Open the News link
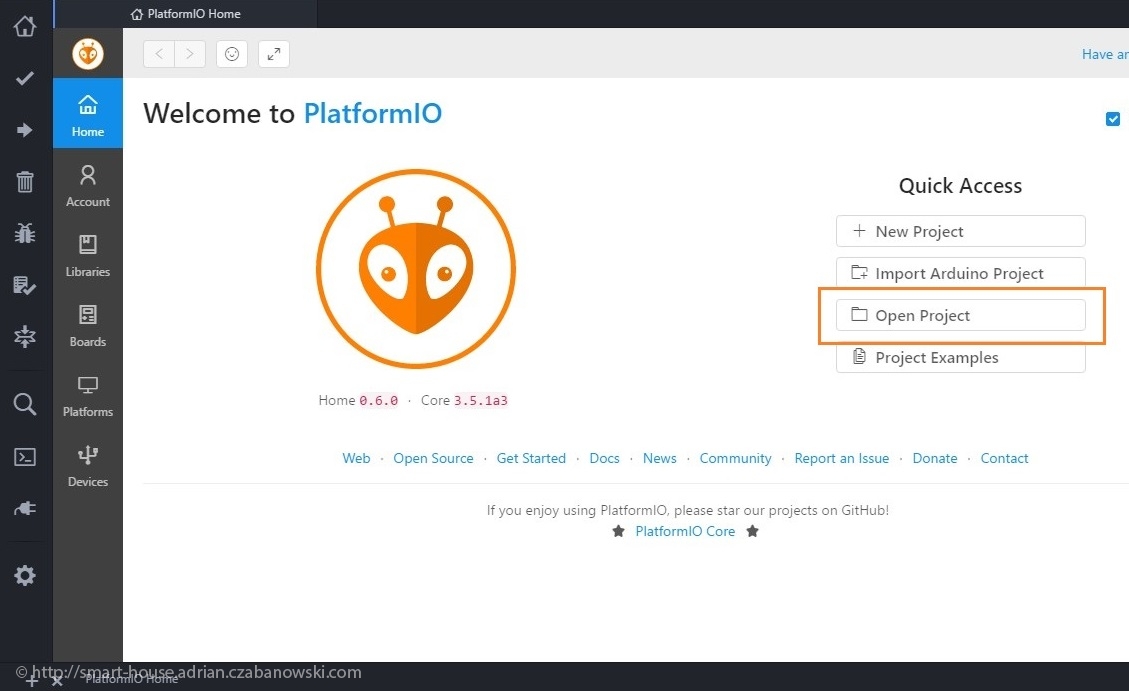The image size is (1129, 691). point(660,459)
